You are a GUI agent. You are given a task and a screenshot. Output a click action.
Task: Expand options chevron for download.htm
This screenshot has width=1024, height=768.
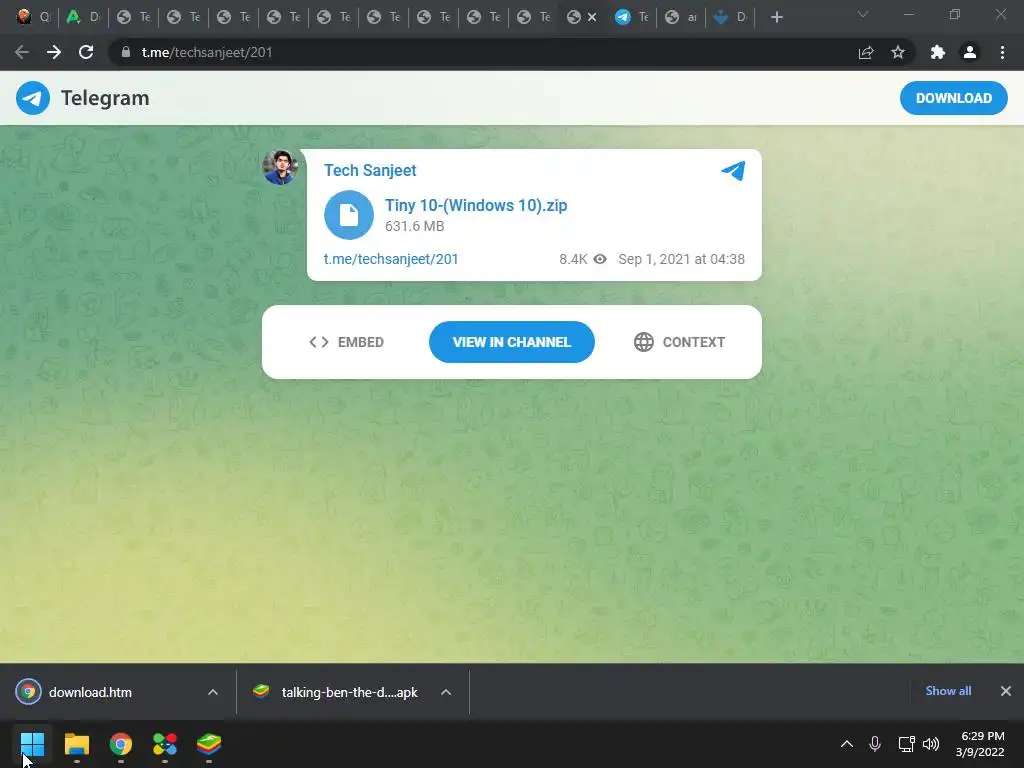[213, 692]
